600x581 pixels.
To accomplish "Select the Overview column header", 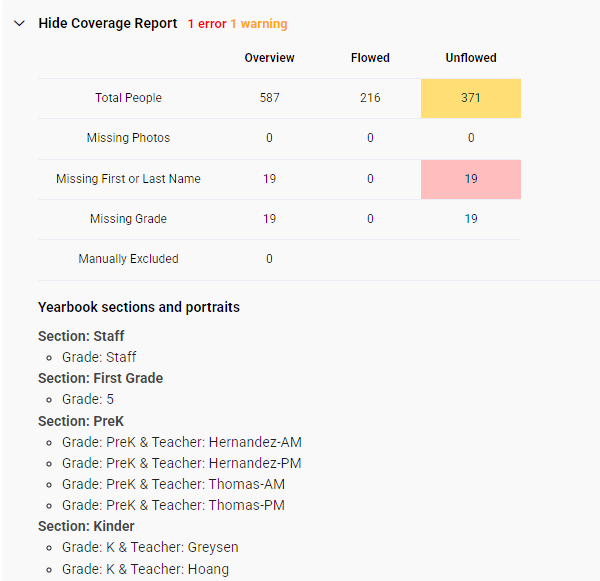I will (269, 58).
